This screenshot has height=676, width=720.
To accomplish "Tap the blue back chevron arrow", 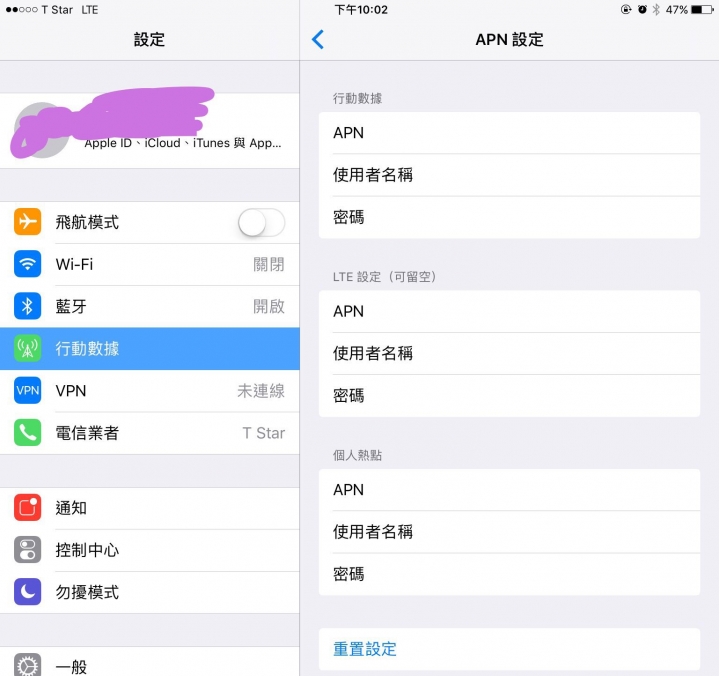I will [318, 39].
